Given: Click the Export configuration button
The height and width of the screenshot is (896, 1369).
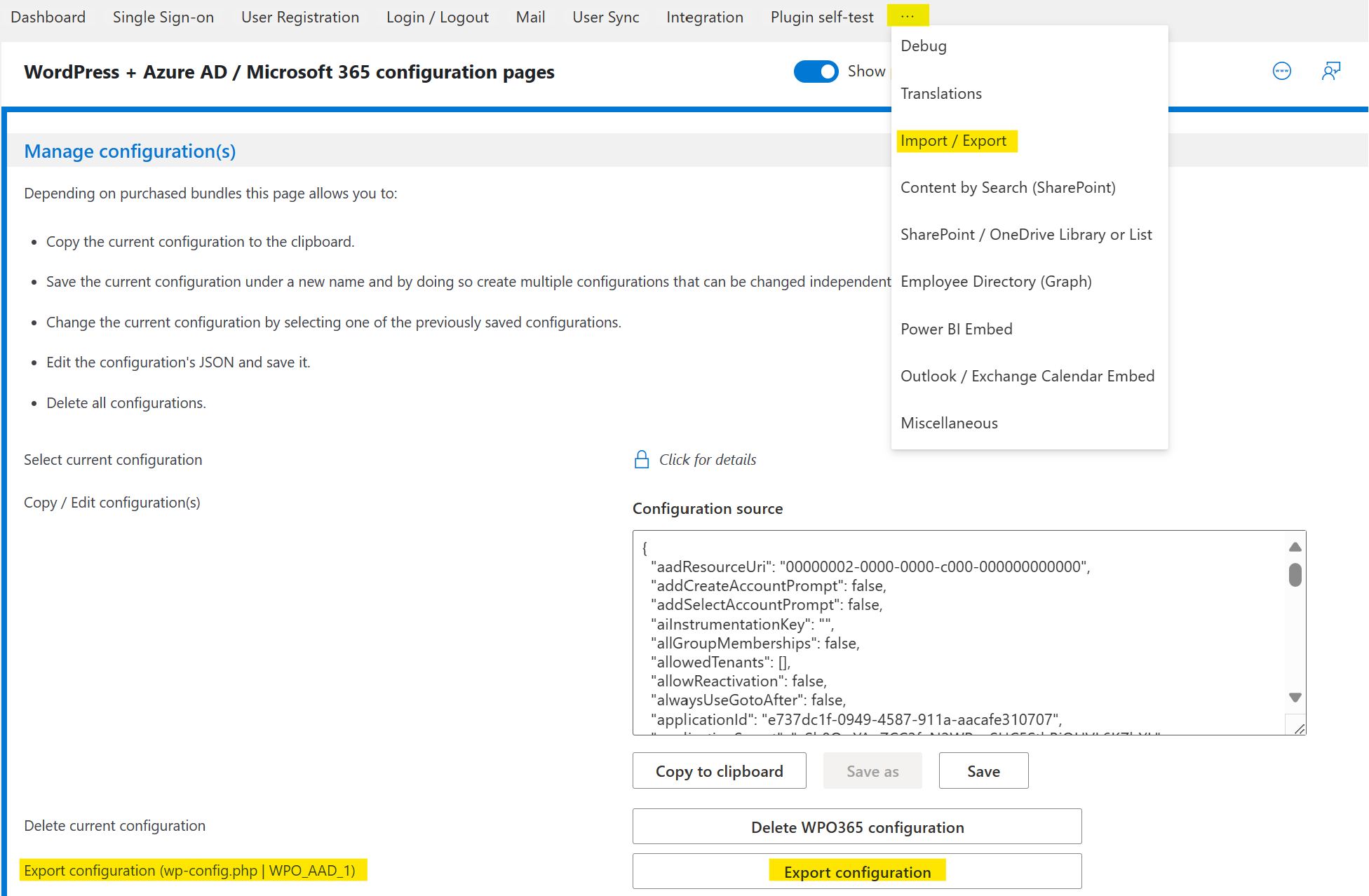Looking at the screenshot, I should (857, 871).
